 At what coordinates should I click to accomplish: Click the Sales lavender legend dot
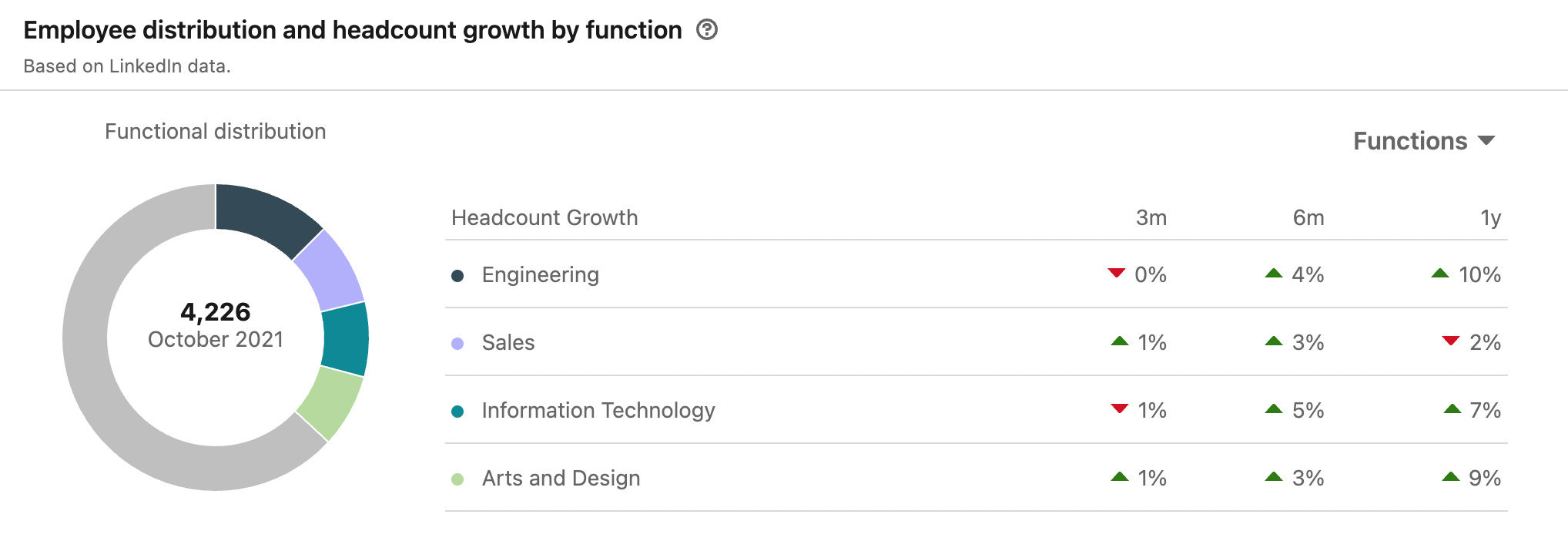pos(457,344)
